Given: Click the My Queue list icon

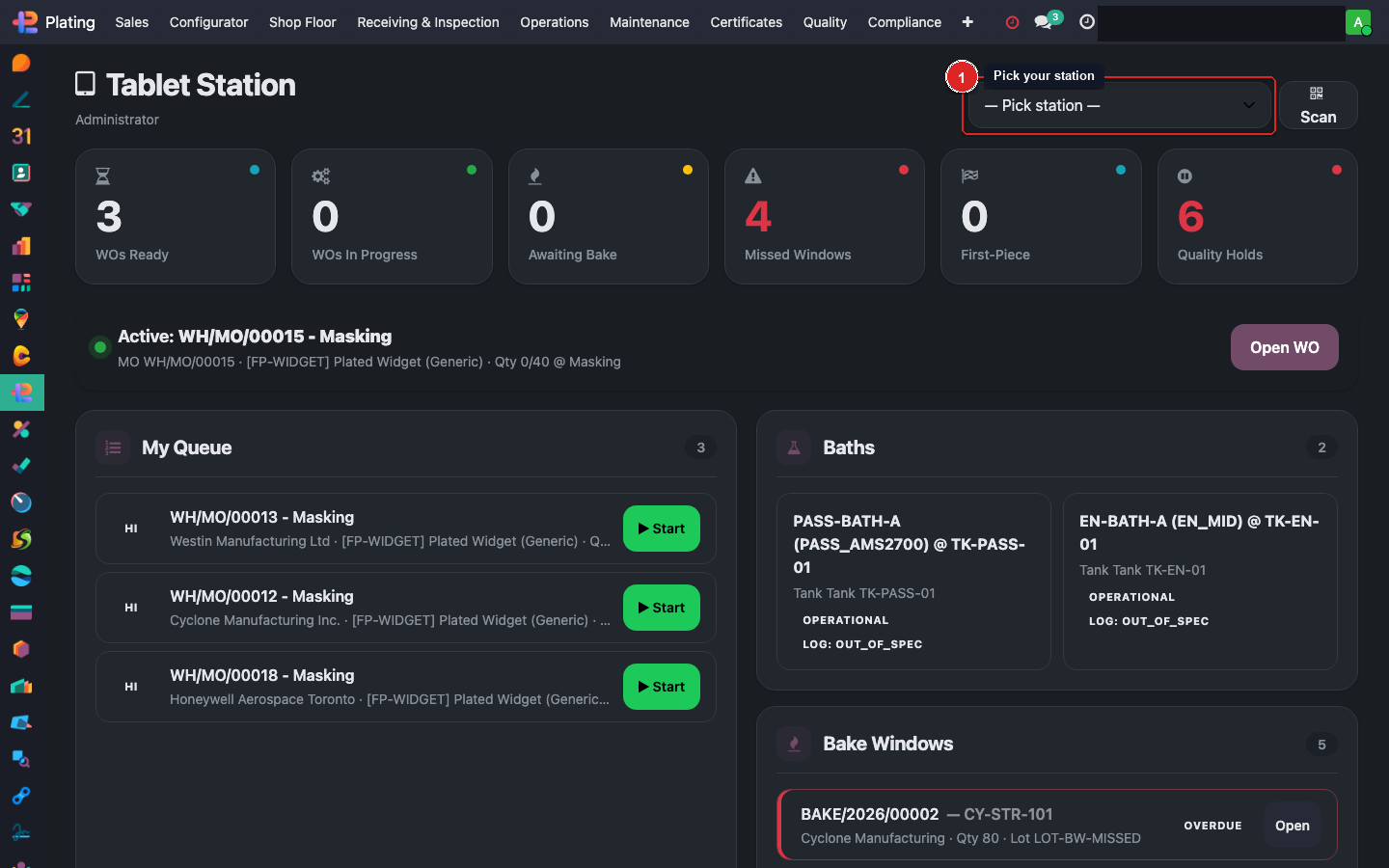Looking at the screenshot, I should (x=113, y=448).
